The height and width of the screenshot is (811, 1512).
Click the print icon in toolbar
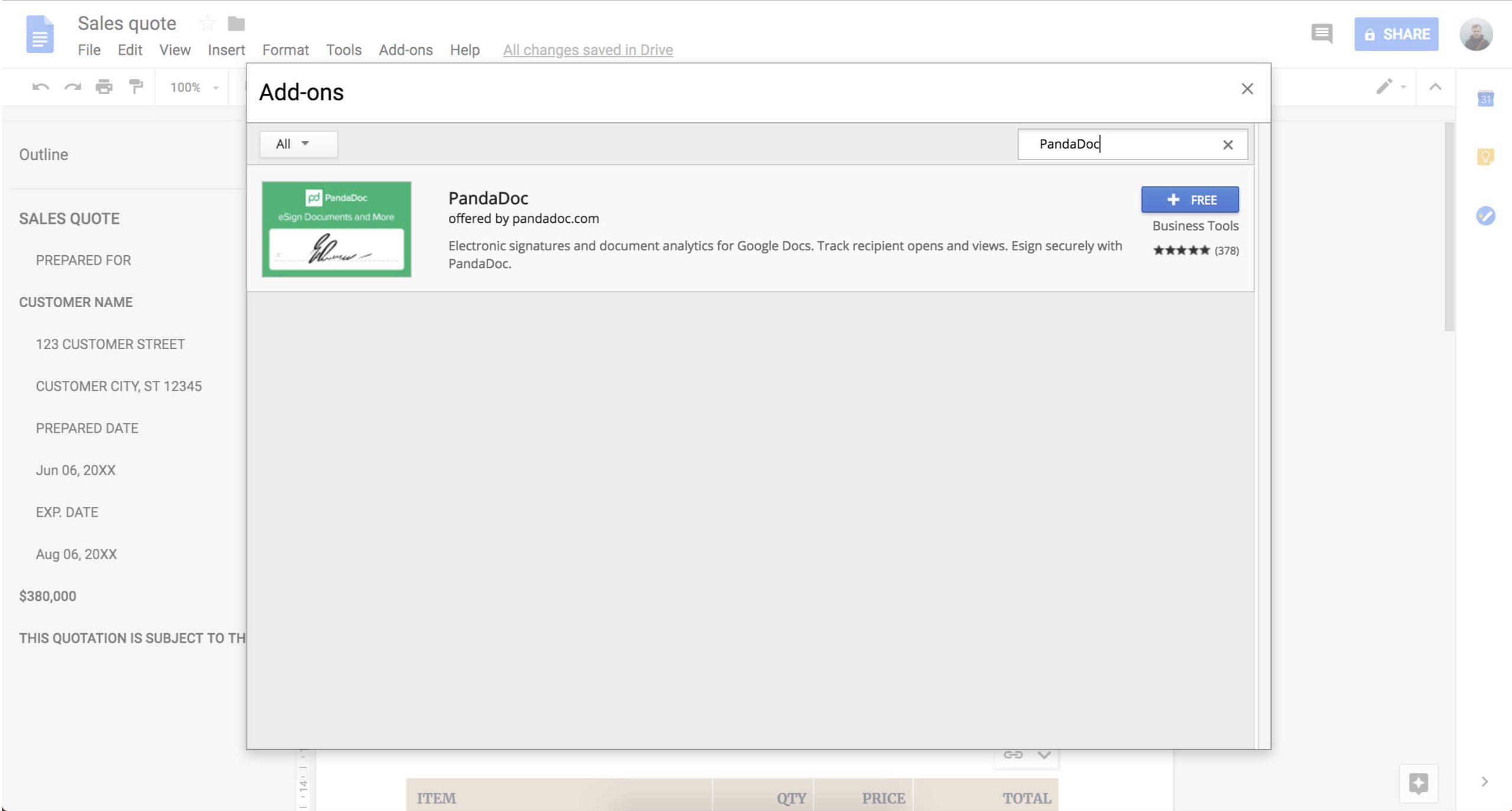(104, 87)
